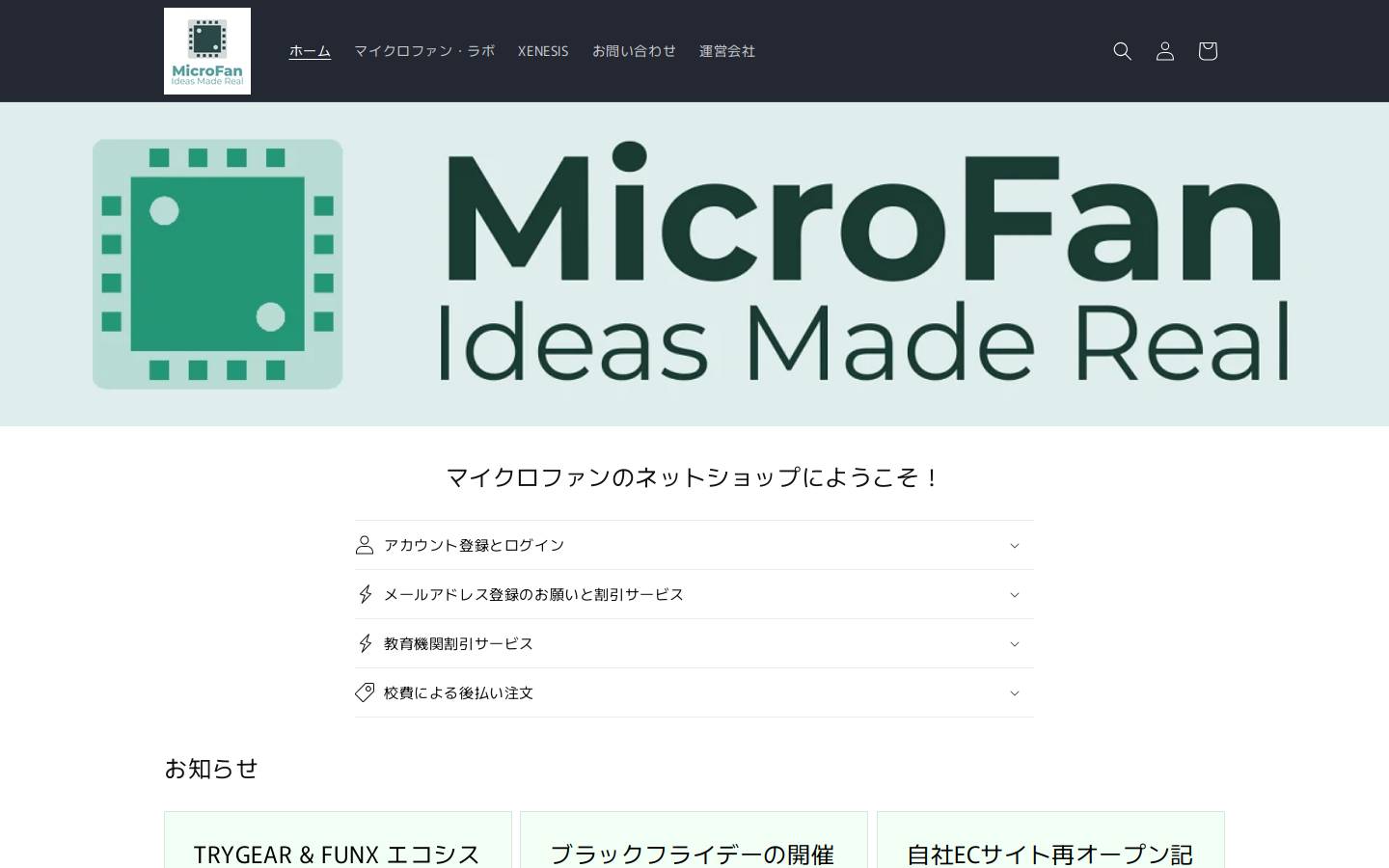1389x868 pixels.
Task: Open the account login icon
Action: [x=1164, y=51]
